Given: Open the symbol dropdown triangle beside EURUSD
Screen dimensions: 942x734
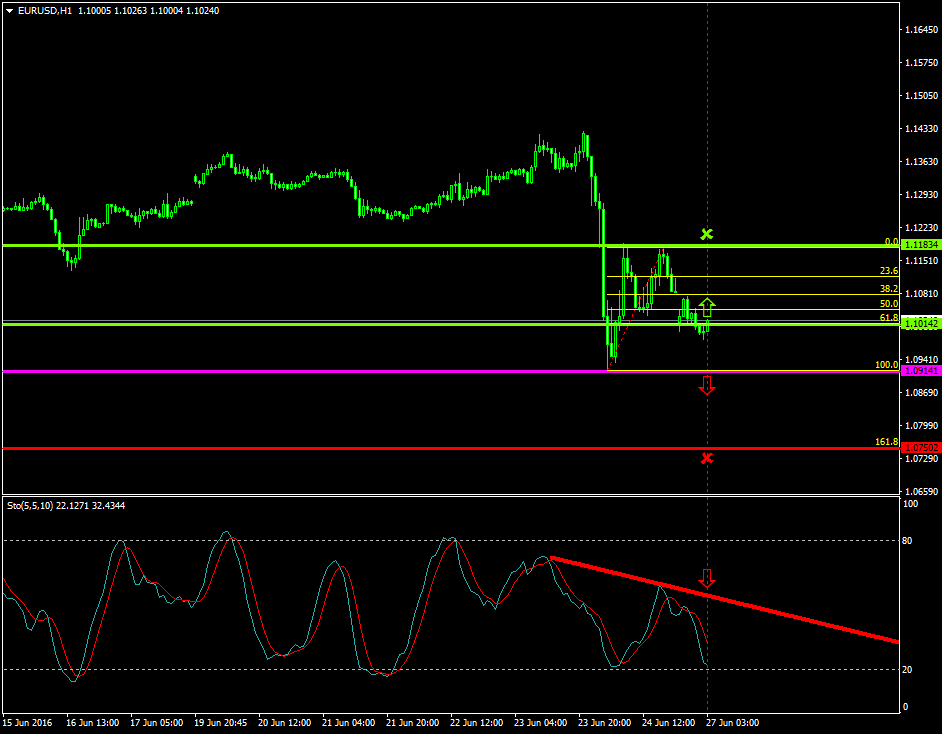Looking at the screenshot, I should pyautogui.click(x=9, y=11).
